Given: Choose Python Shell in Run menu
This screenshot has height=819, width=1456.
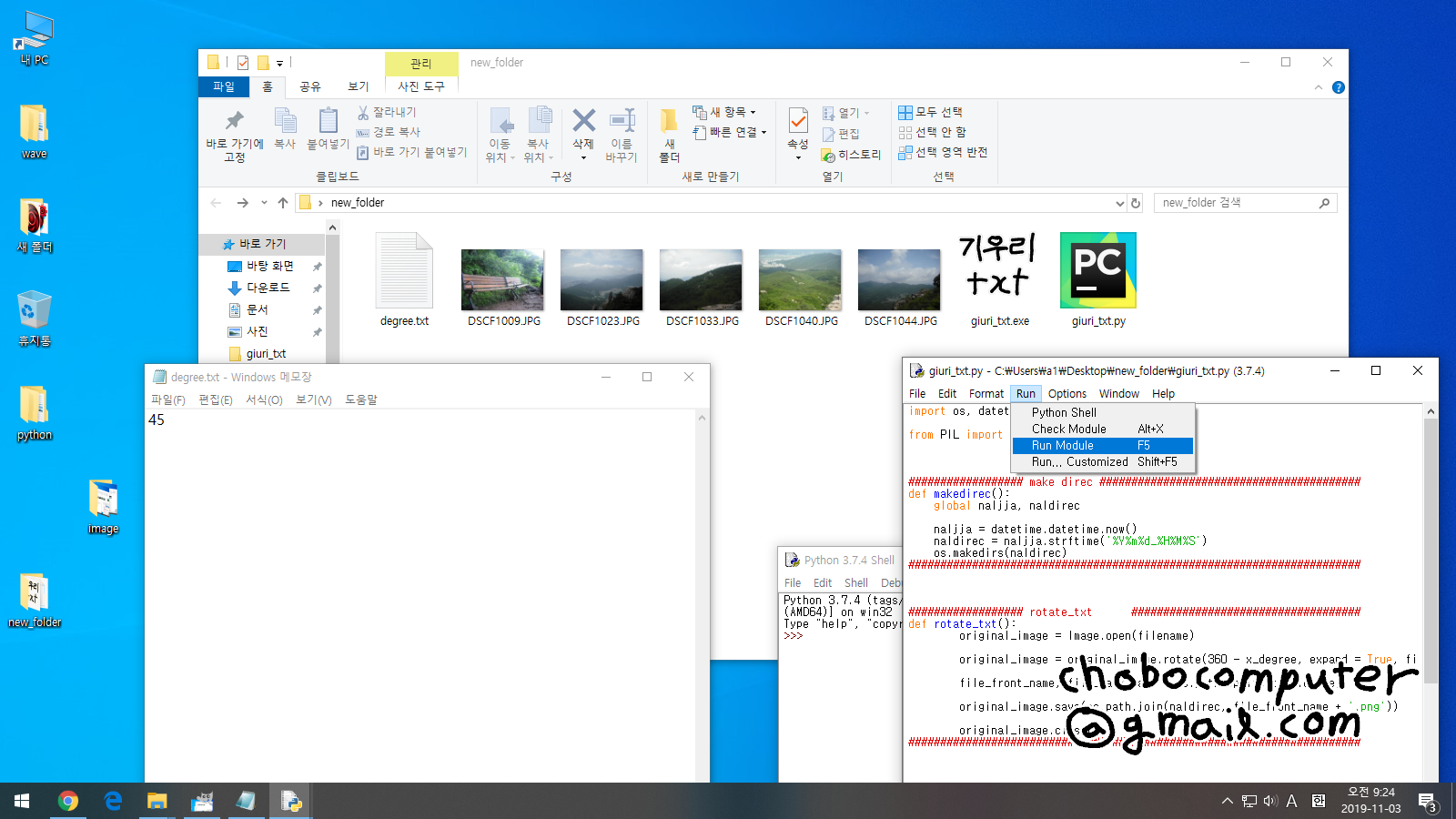Looking at the screenshot, I should (x=1103, y=412).
